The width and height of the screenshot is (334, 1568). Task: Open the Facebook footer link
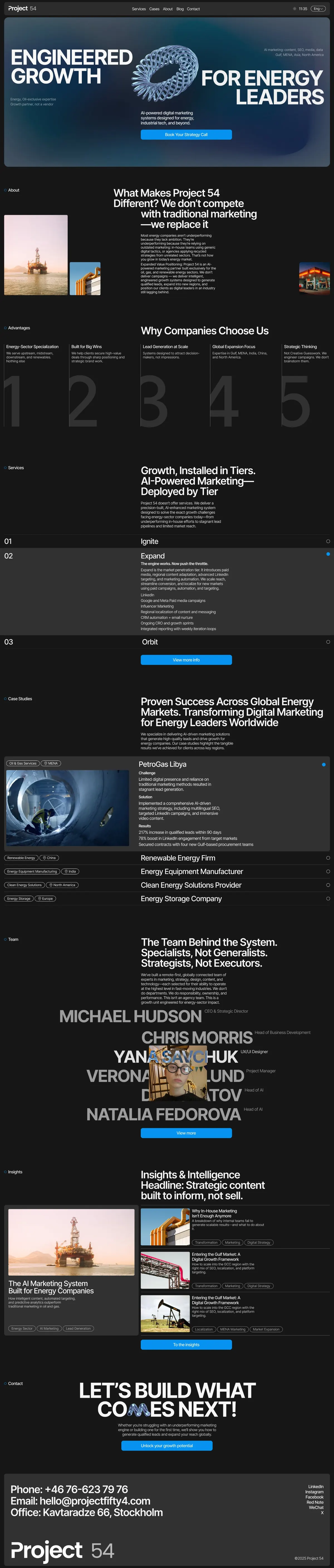point(315,1497)
